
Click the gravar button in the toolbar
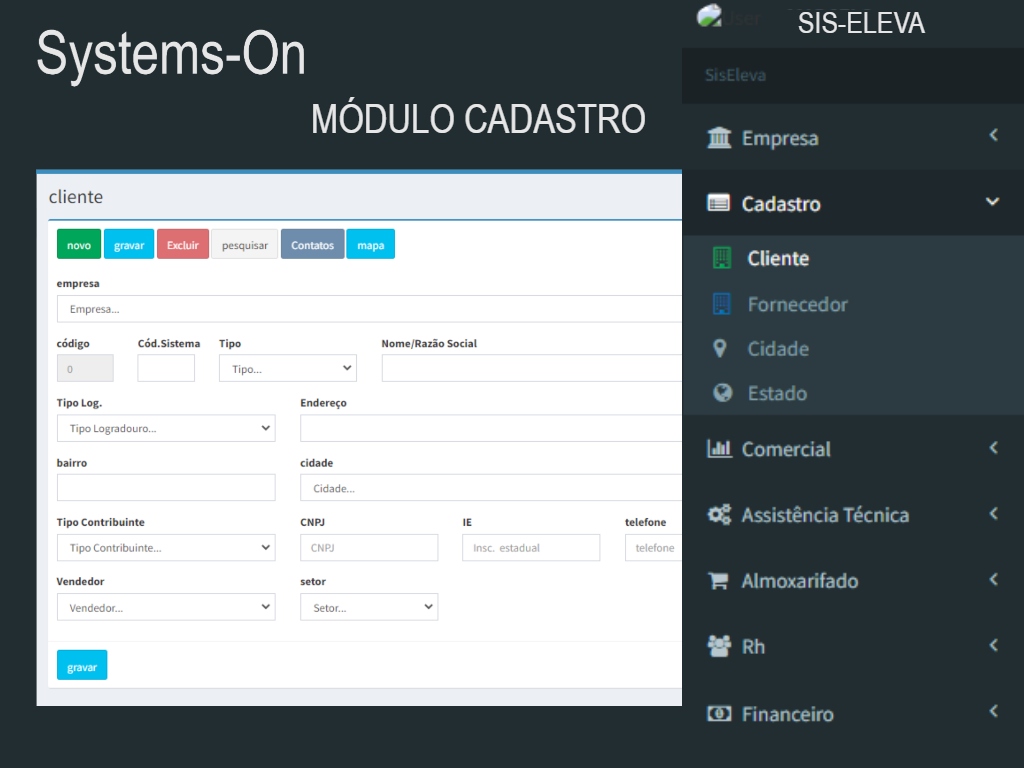[x=129, y=245]
